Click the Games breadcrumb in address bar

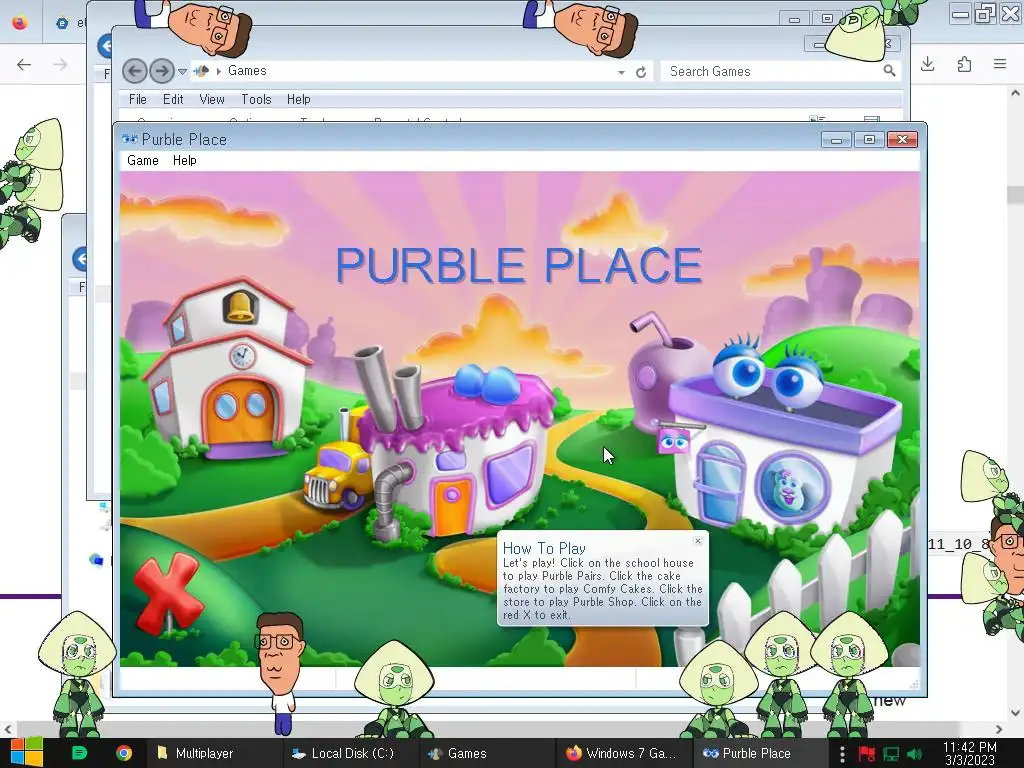coord(247,71)
